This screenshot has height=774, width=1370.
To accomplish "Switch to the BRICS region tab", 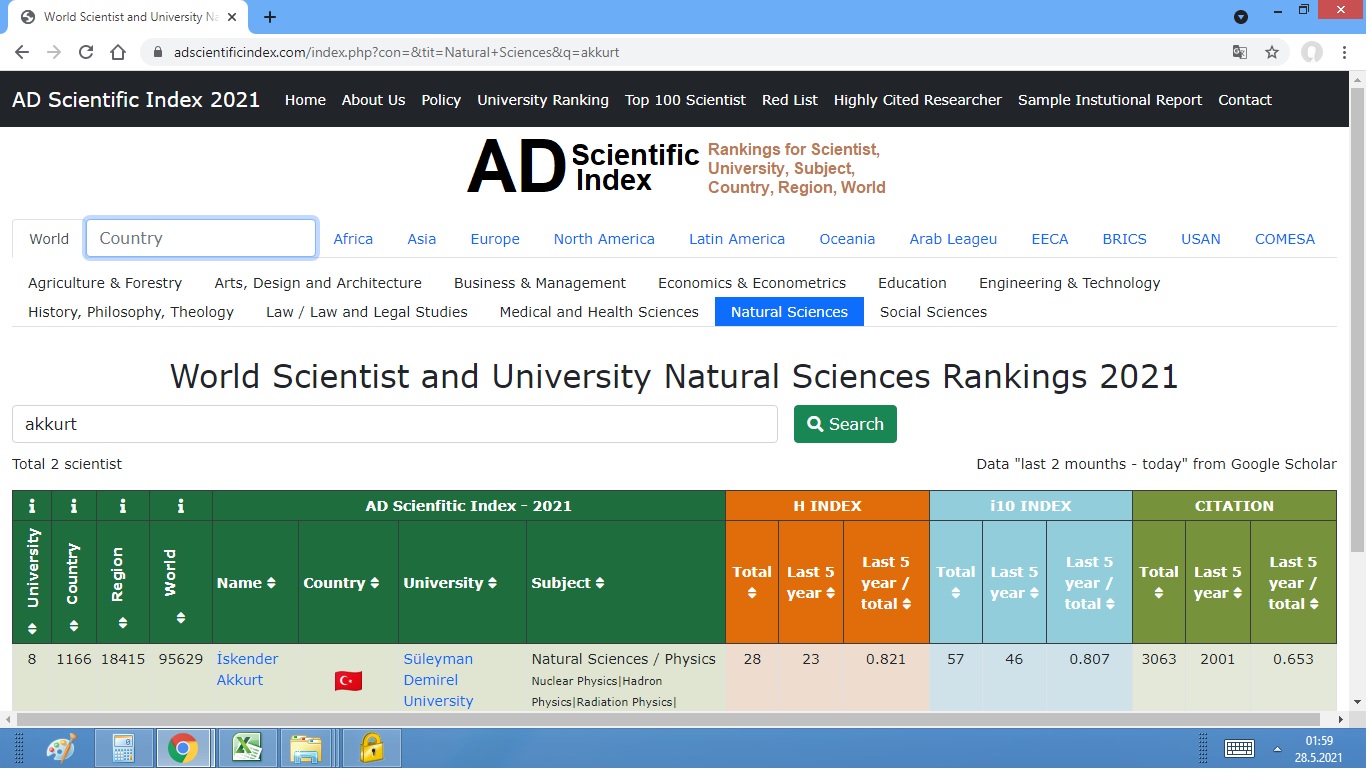I will [x=1125, y=239].
